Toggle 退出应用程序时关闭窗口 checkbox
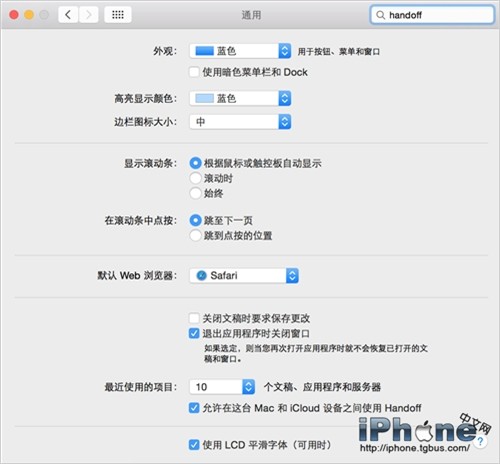Image resolution: width=500 pixels, height=464 pixels. 194,333
